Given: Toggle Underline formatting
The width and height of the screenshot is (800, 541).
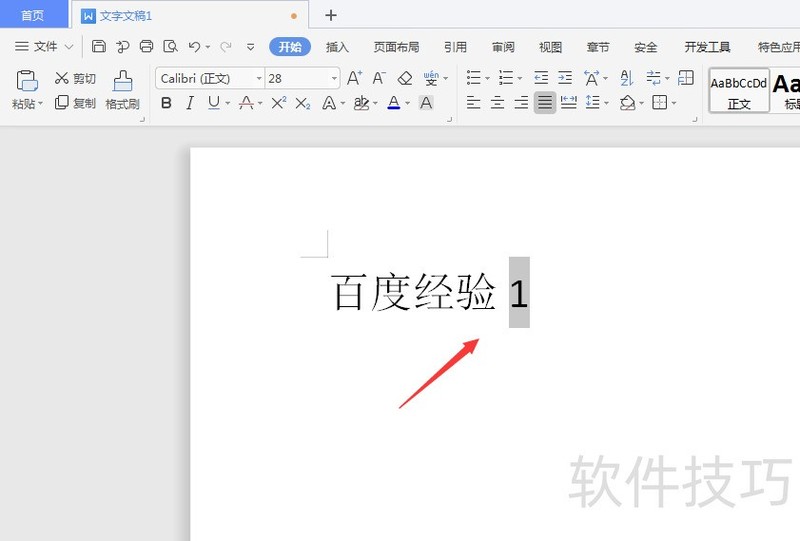Looking at the screenshot, I should 214,103.
